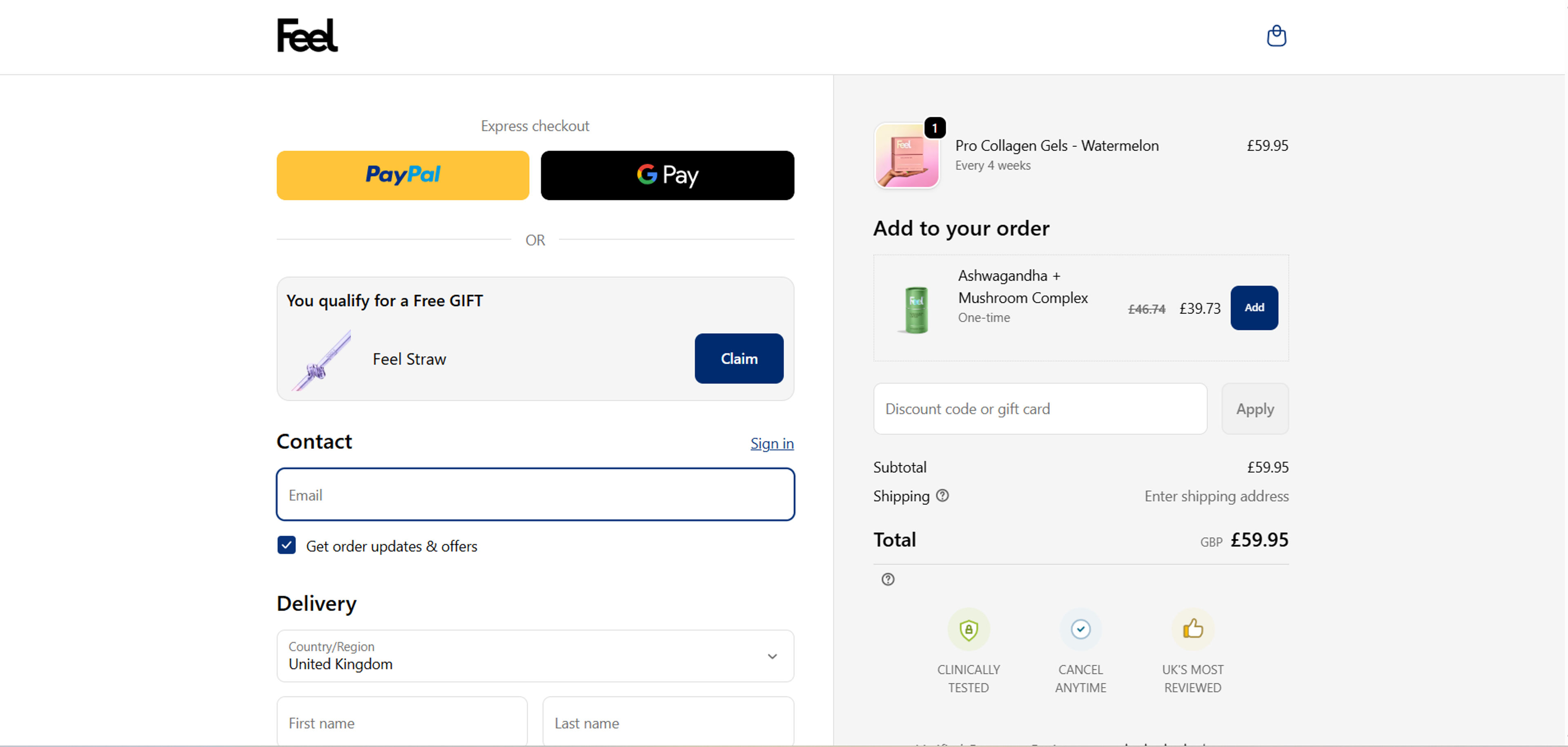Open the Sign in link
This screenshot has height=747, width=1568.
click(x=772, y=443)
